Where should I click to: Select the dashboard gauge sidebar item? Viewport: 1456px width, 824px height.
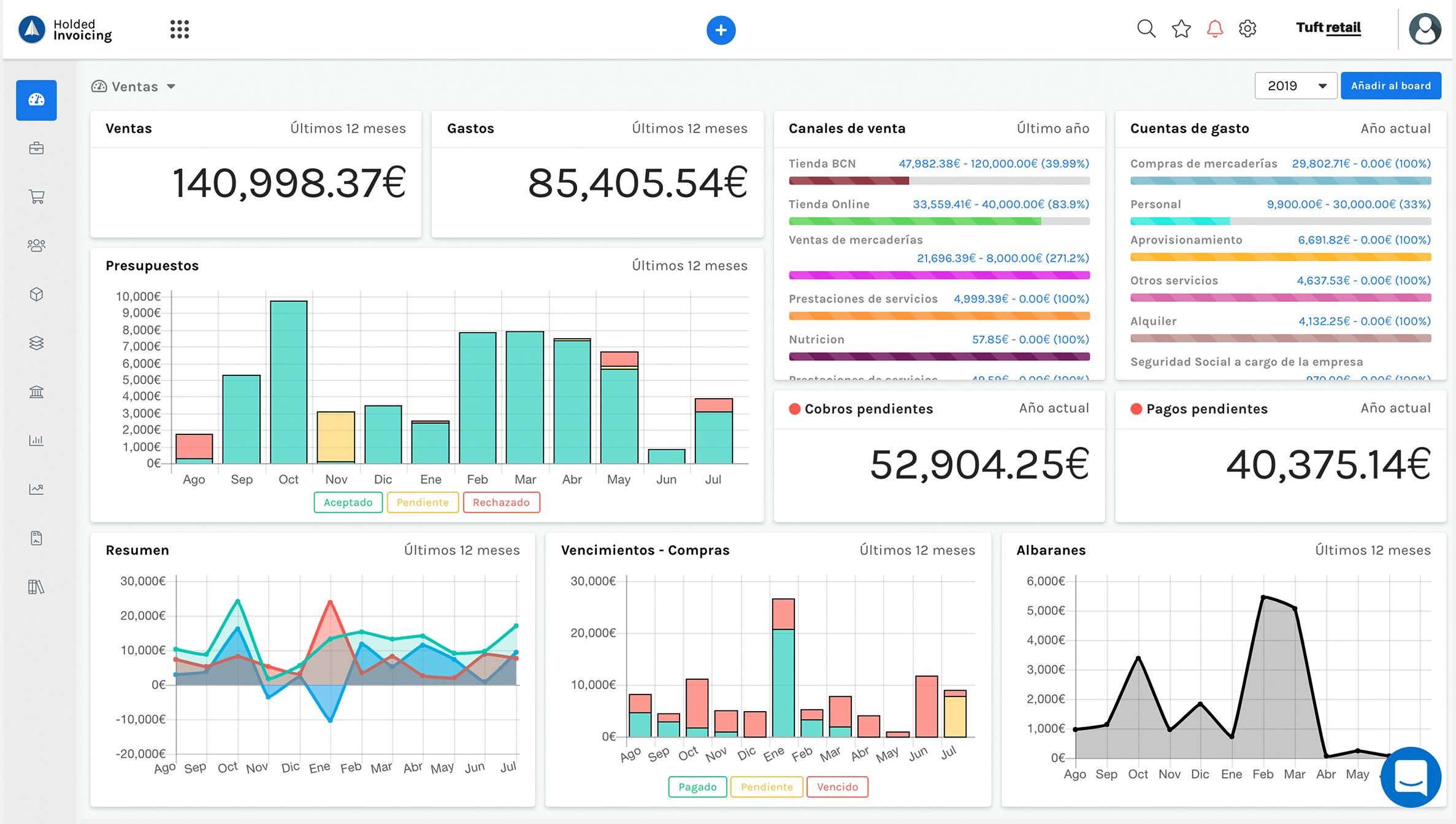click(x=36, y=100)
